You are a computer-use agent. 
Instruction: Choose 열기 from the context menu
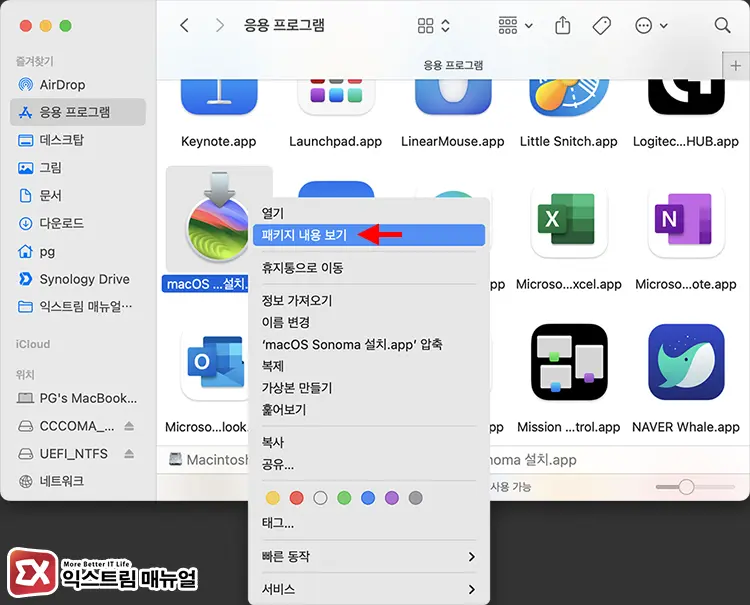click(369, 213)
